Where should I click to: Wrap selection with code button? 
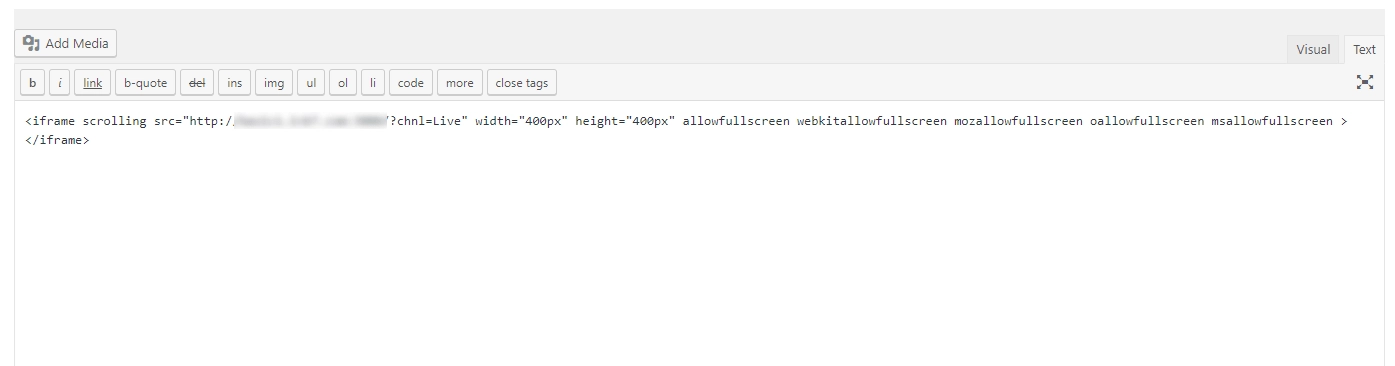coord(411,83)
